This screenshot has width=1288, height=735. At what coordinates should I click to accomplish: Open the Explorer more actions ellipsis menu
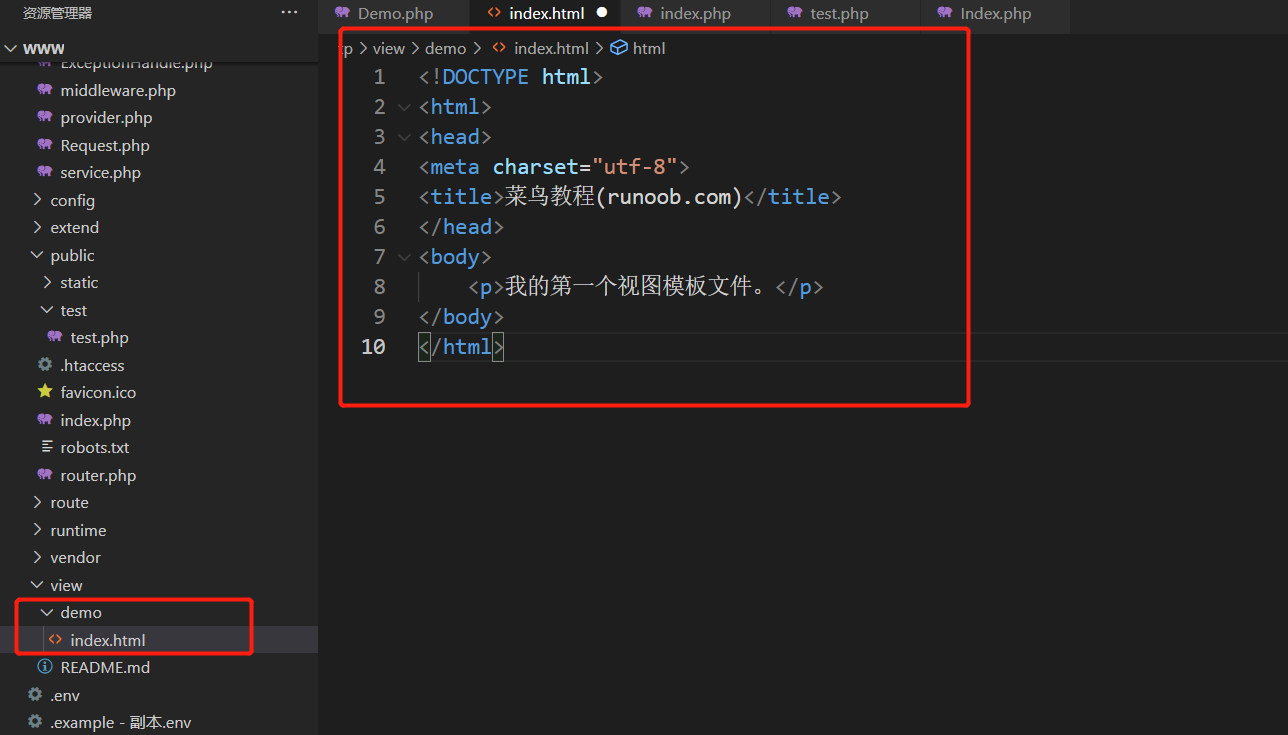[289, 13]
